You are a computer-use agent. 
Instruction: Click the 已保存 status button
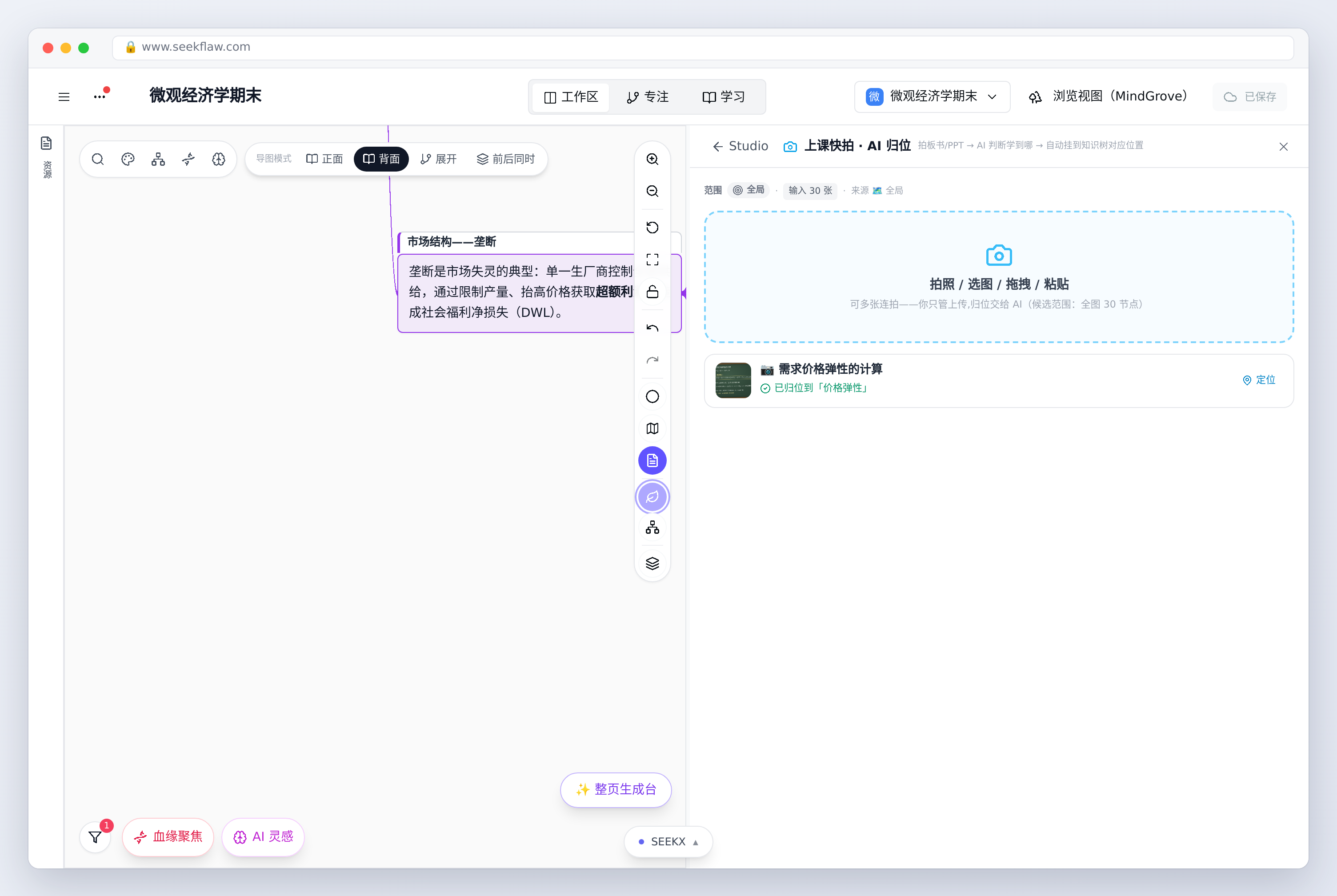point(1250,97)
